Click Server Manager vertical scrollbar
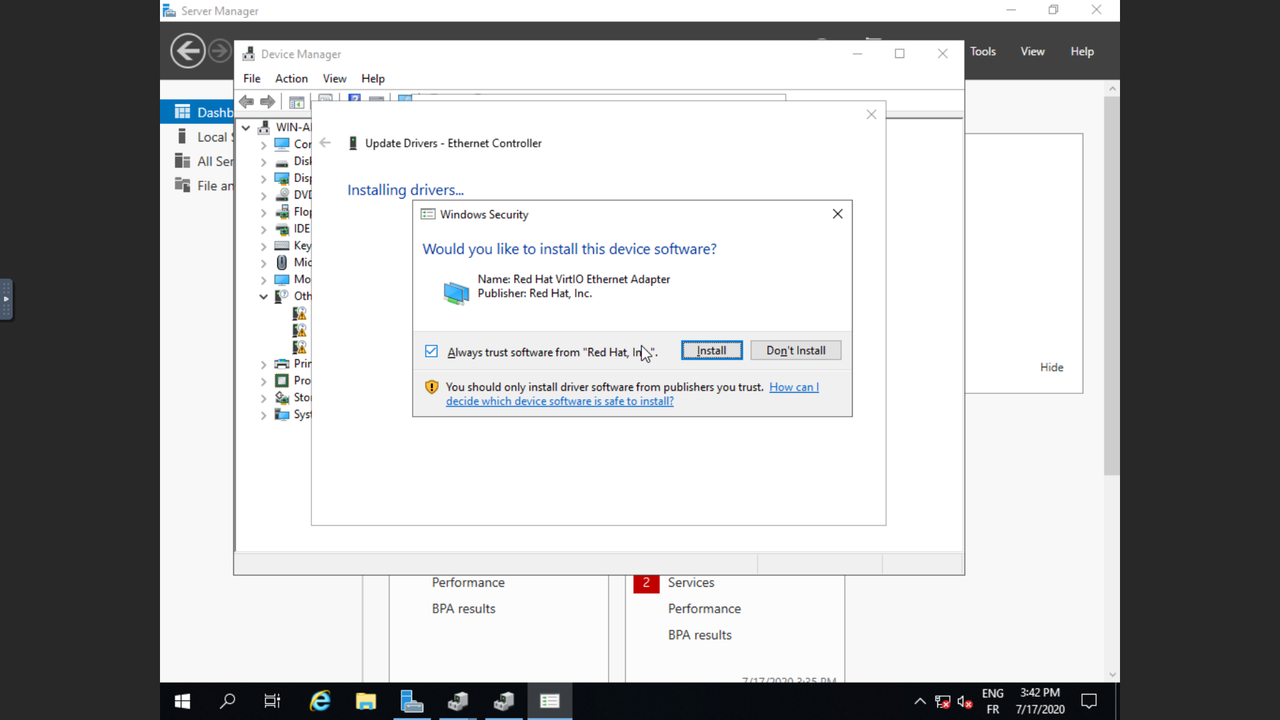This screenshot has width=1280, height=720. click(x=1112, y=287)
